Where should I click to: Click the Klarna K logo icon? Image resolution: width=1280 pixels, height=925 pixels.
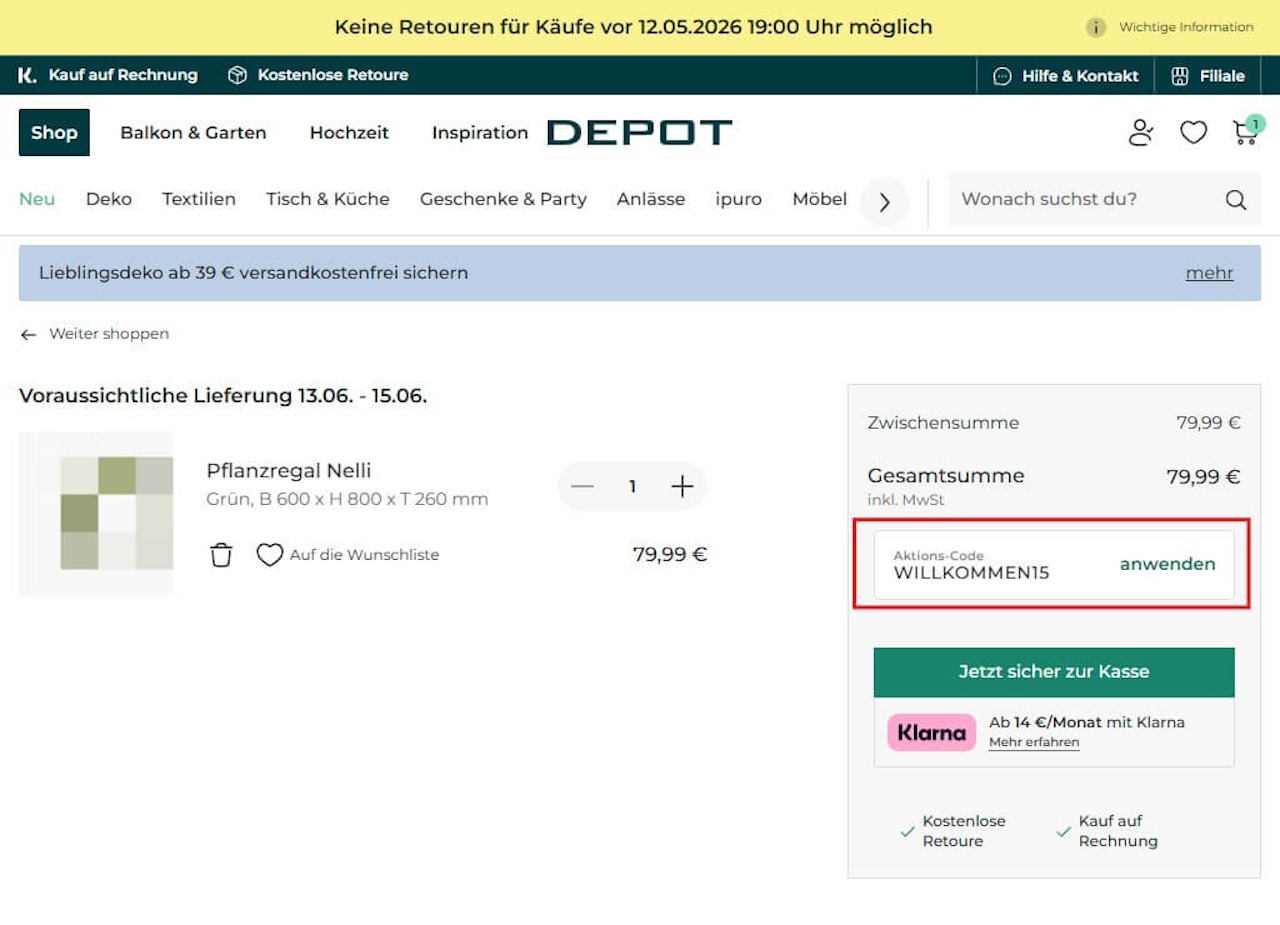pyautogui.click(x=28, y=75)
